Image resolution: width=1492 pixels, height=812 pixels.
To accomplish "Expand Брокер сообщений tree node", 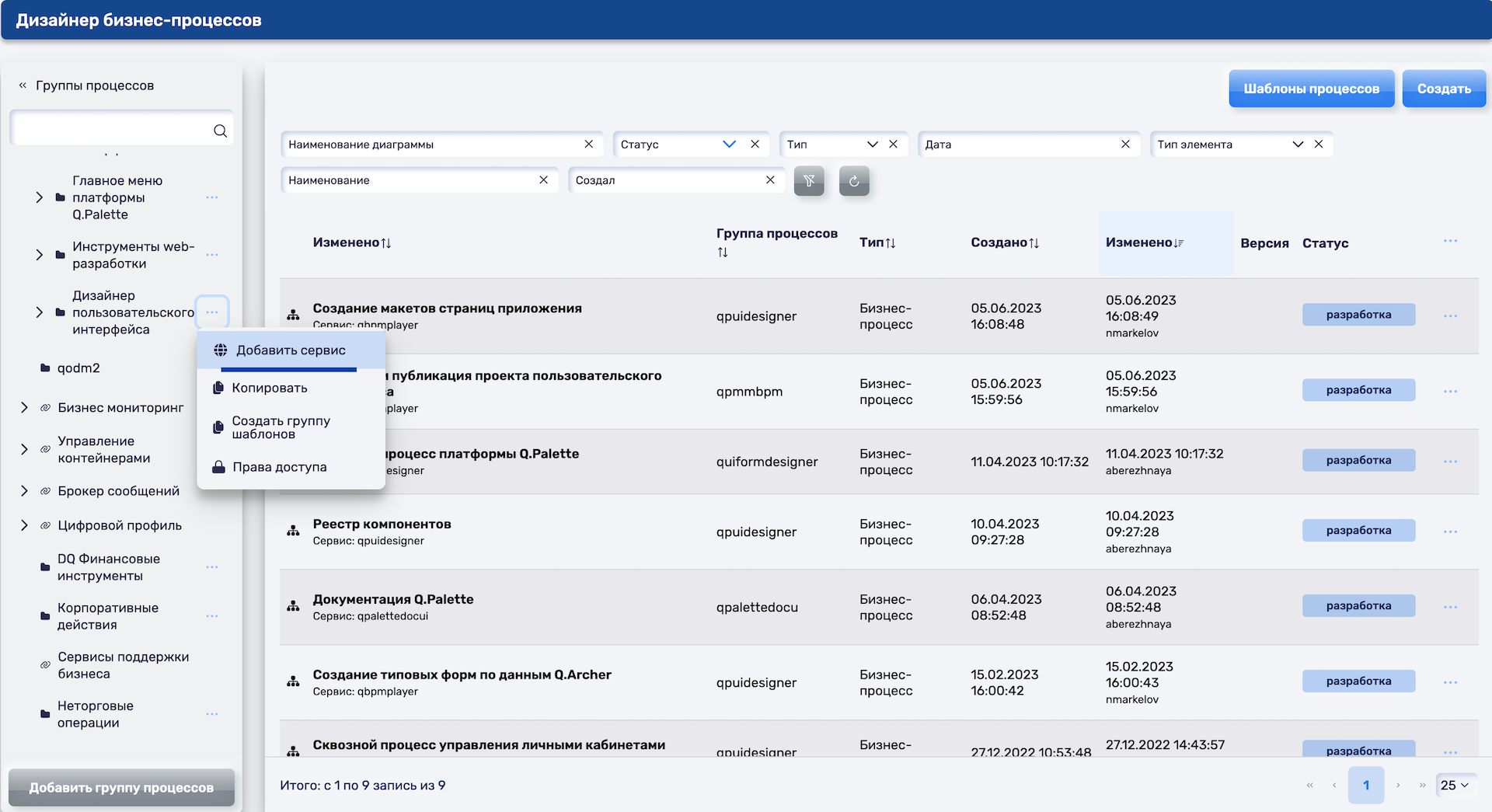I will [24, 491].
